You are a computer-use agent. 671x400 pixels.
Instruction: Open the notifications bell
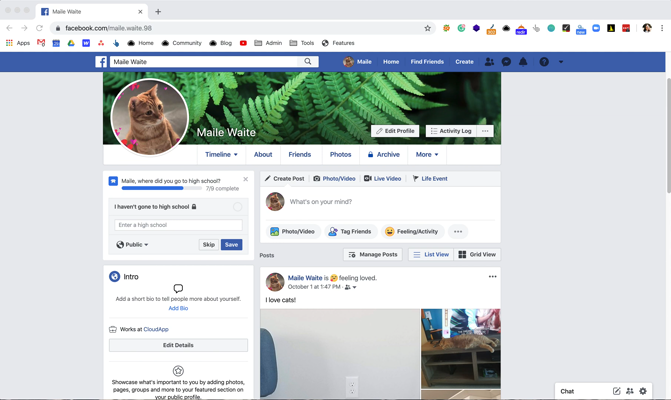point(523,62)
